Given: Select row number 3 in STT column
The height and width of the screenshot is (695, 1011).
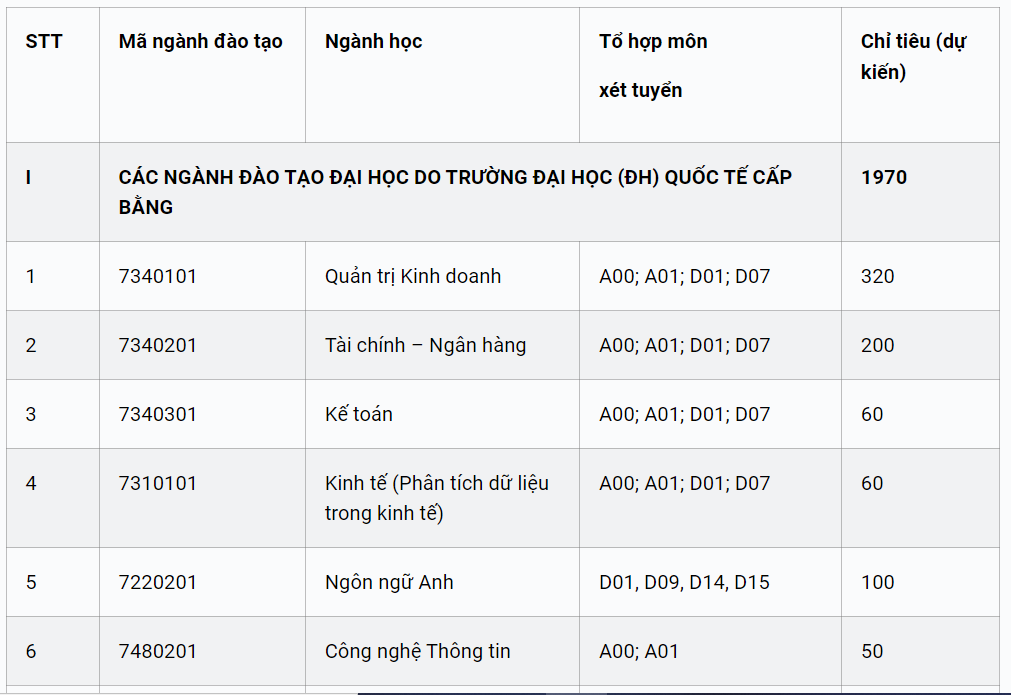Looking at the screenshot, I should (31, 415).
